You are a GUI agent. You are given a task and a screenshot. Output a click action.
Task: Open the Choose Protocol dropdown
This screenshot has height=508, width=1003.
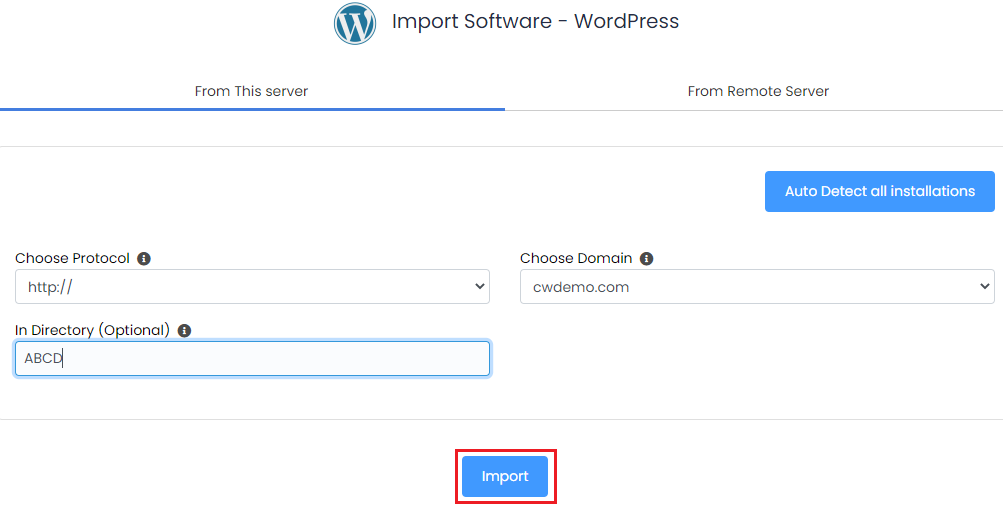pyautogui.click(x=252, y=287)
